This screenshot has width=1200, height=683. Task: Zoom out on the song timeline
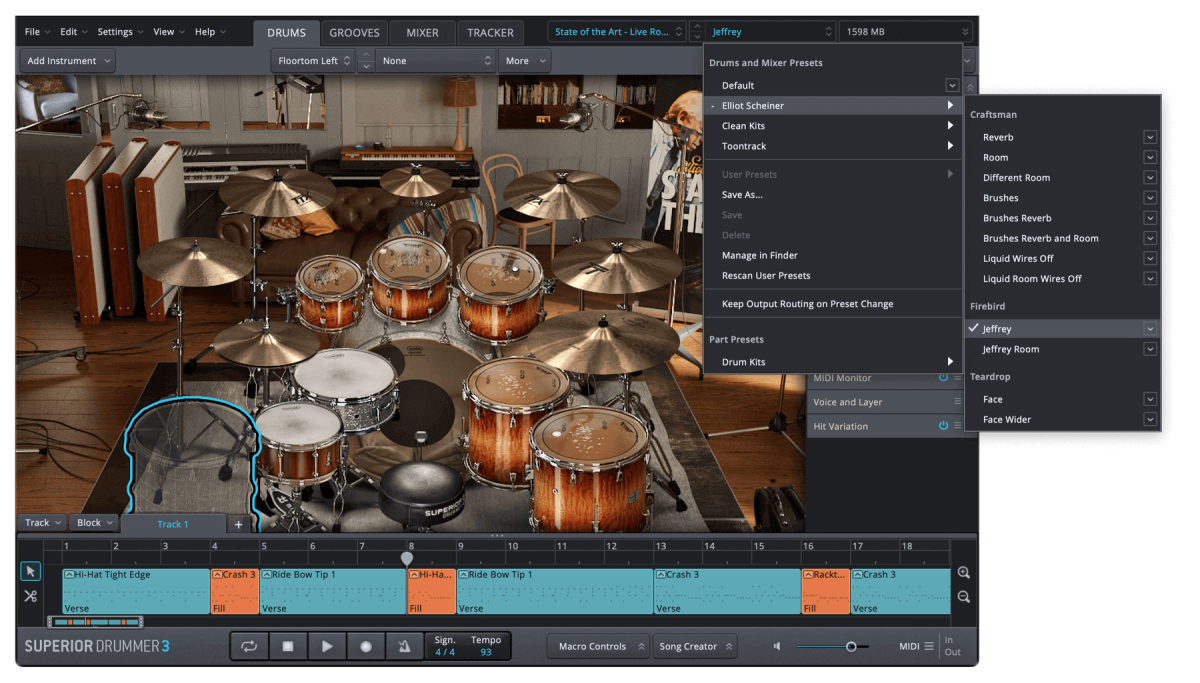coord(963,597)
